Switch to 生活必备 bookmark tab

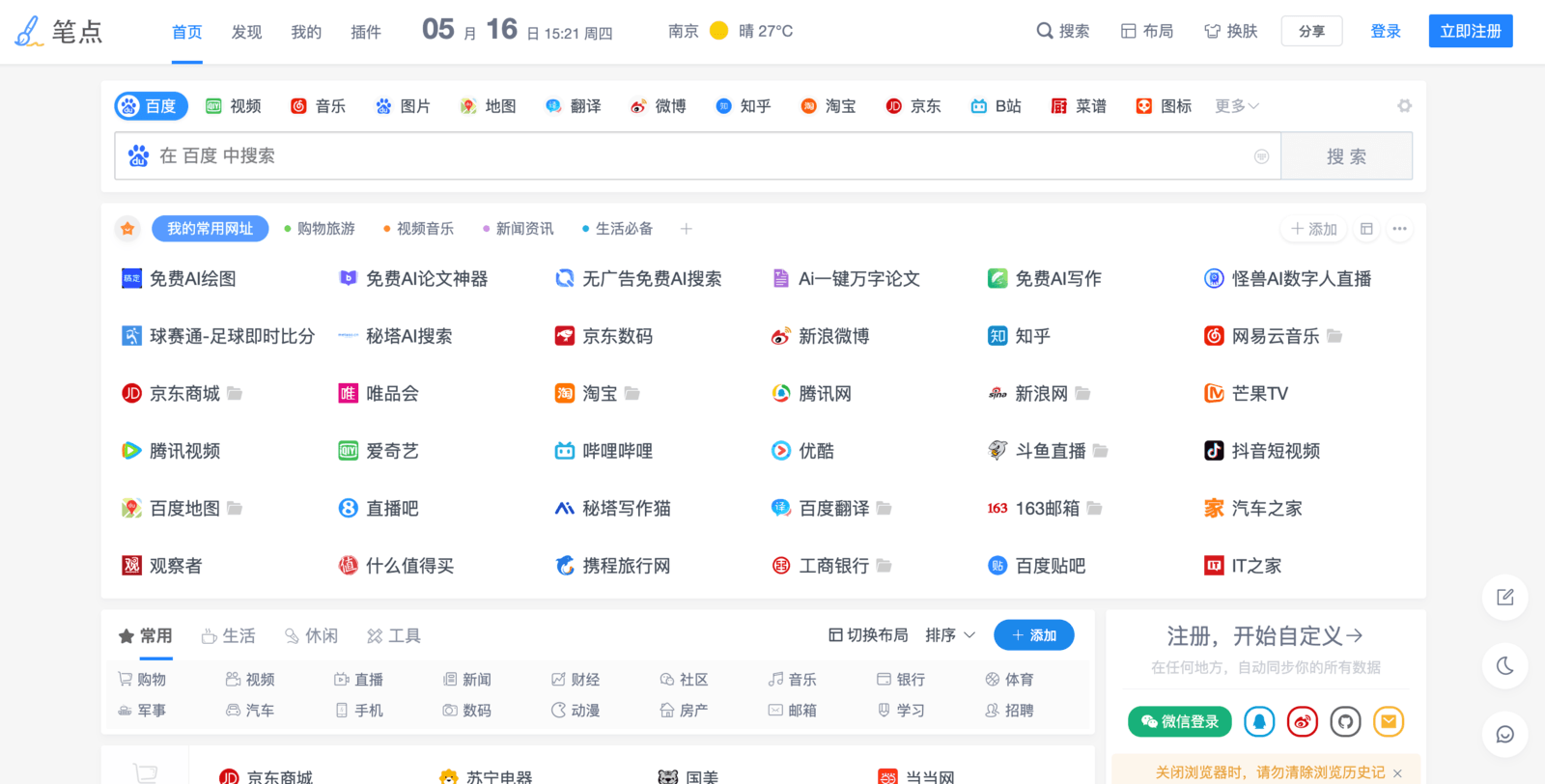(x=618, y=229)
